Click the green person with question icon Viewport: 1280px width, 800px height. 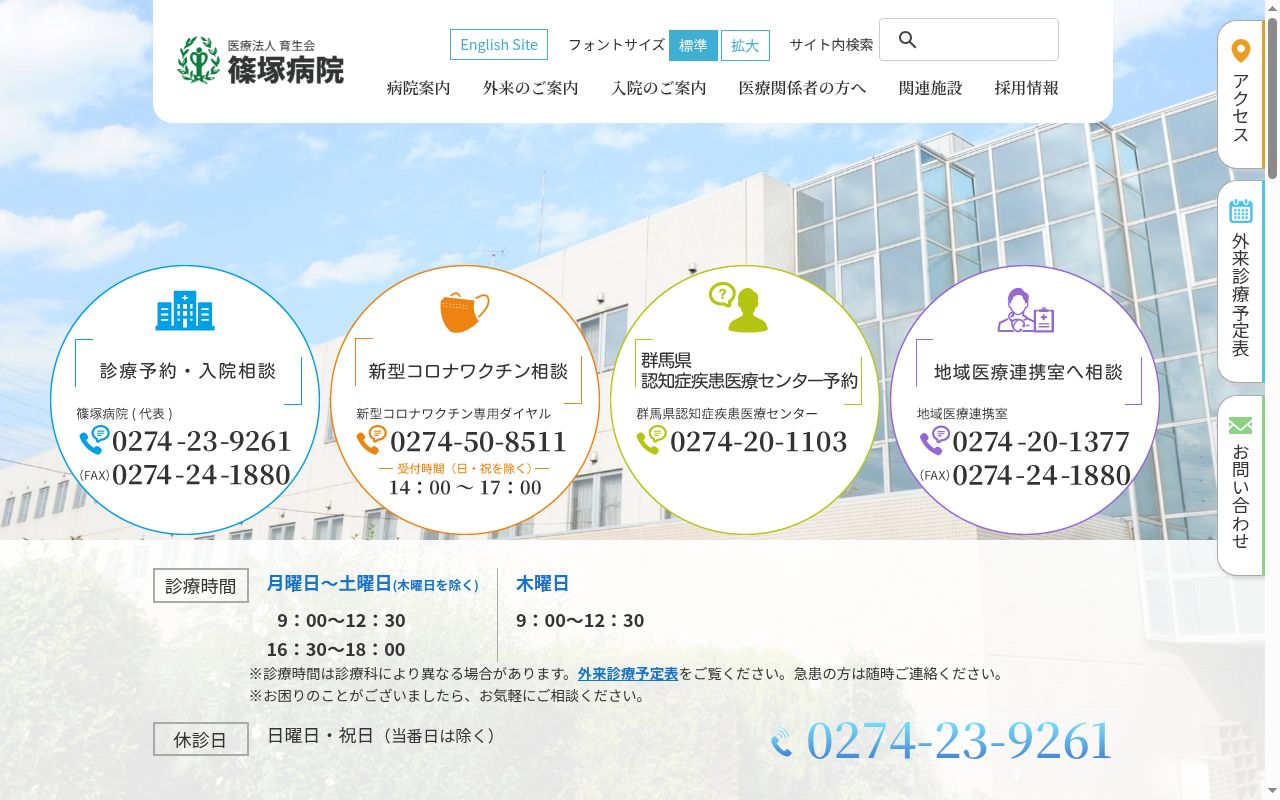(x=739, y=307)
